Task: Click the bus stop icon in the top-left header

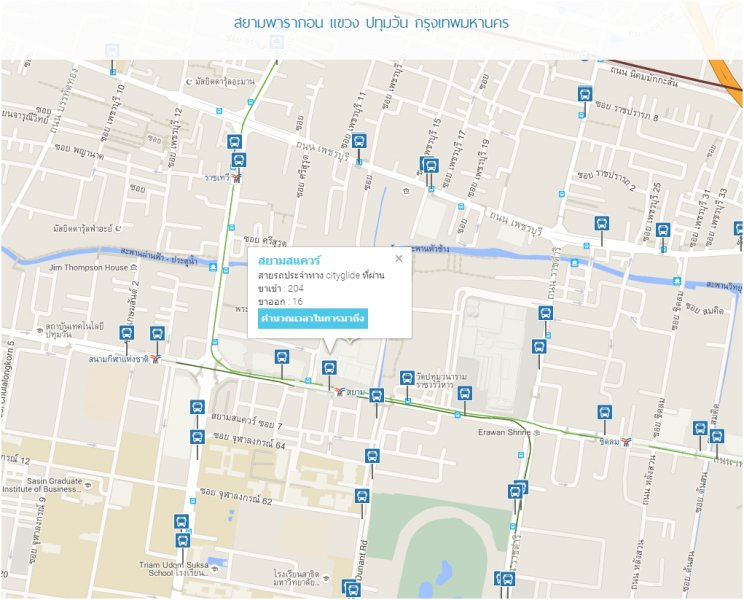Action: (112, 51)
